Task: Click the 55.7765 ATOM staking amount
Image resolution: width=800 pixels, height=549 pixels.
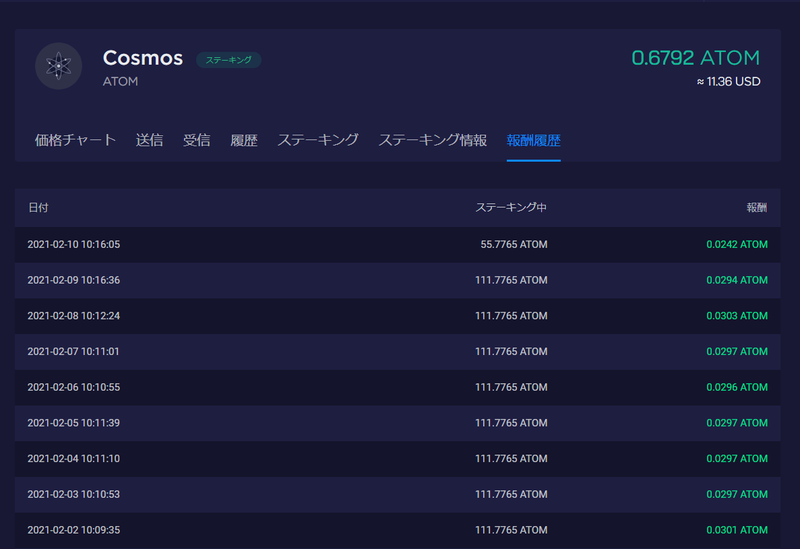Action: (514, 244)
